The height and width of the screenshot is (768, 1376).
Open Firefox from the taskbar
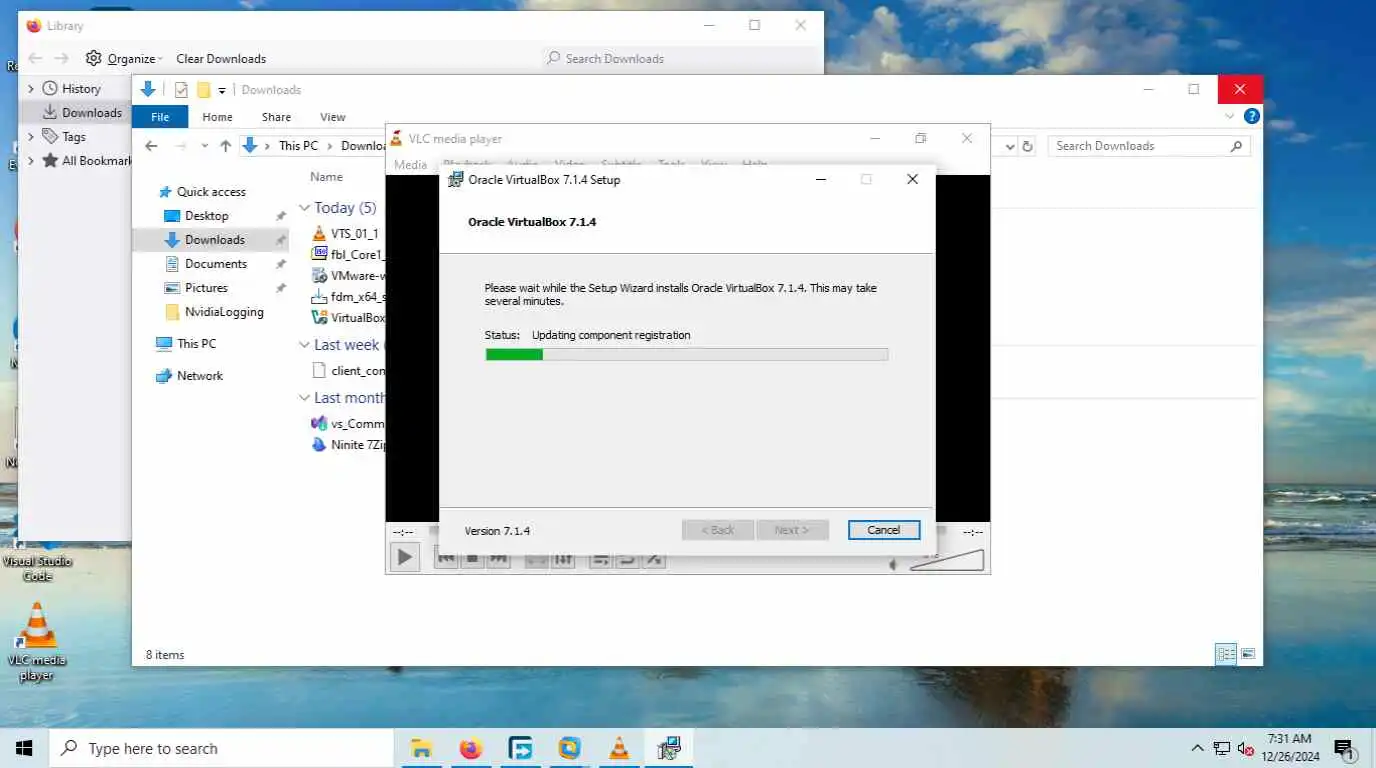[470, 748]
